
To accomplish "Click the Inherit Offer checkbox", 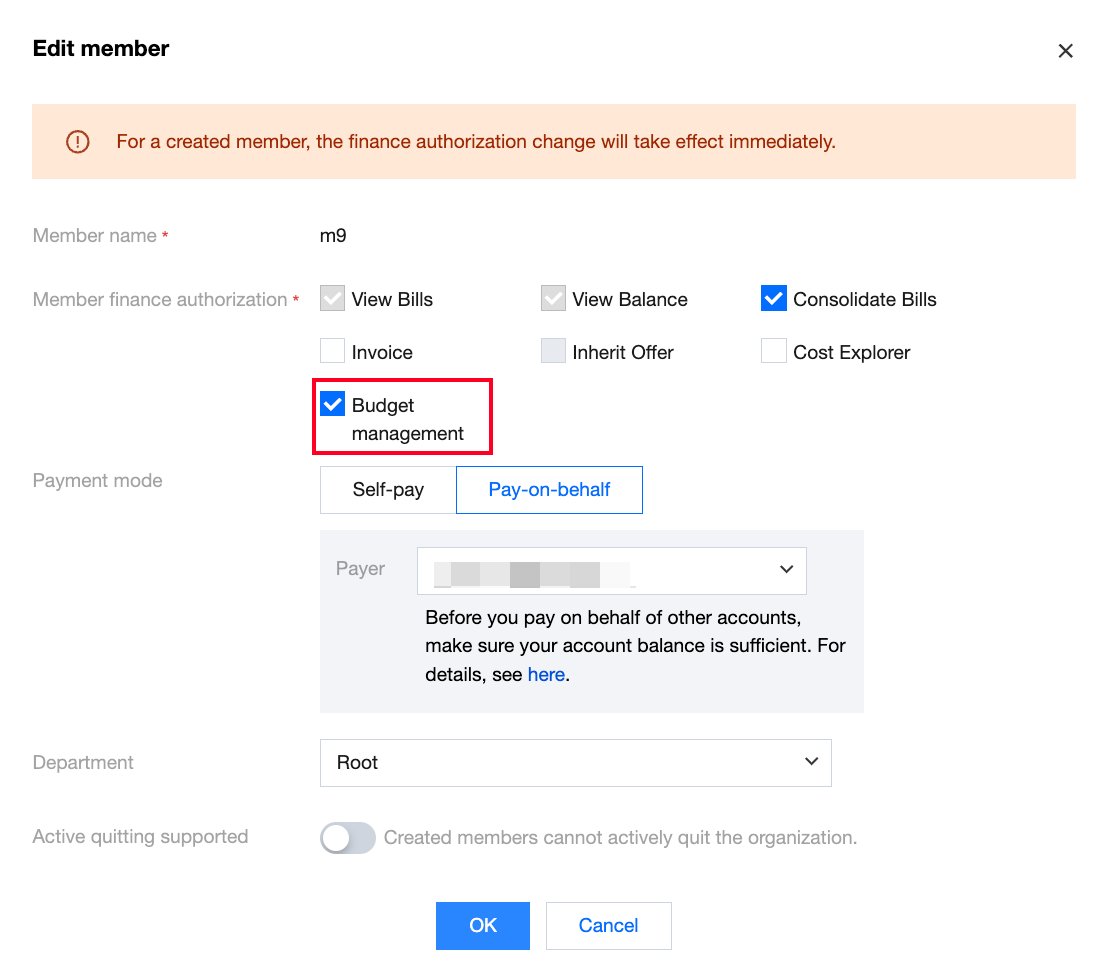I will (x=553, y=352).
